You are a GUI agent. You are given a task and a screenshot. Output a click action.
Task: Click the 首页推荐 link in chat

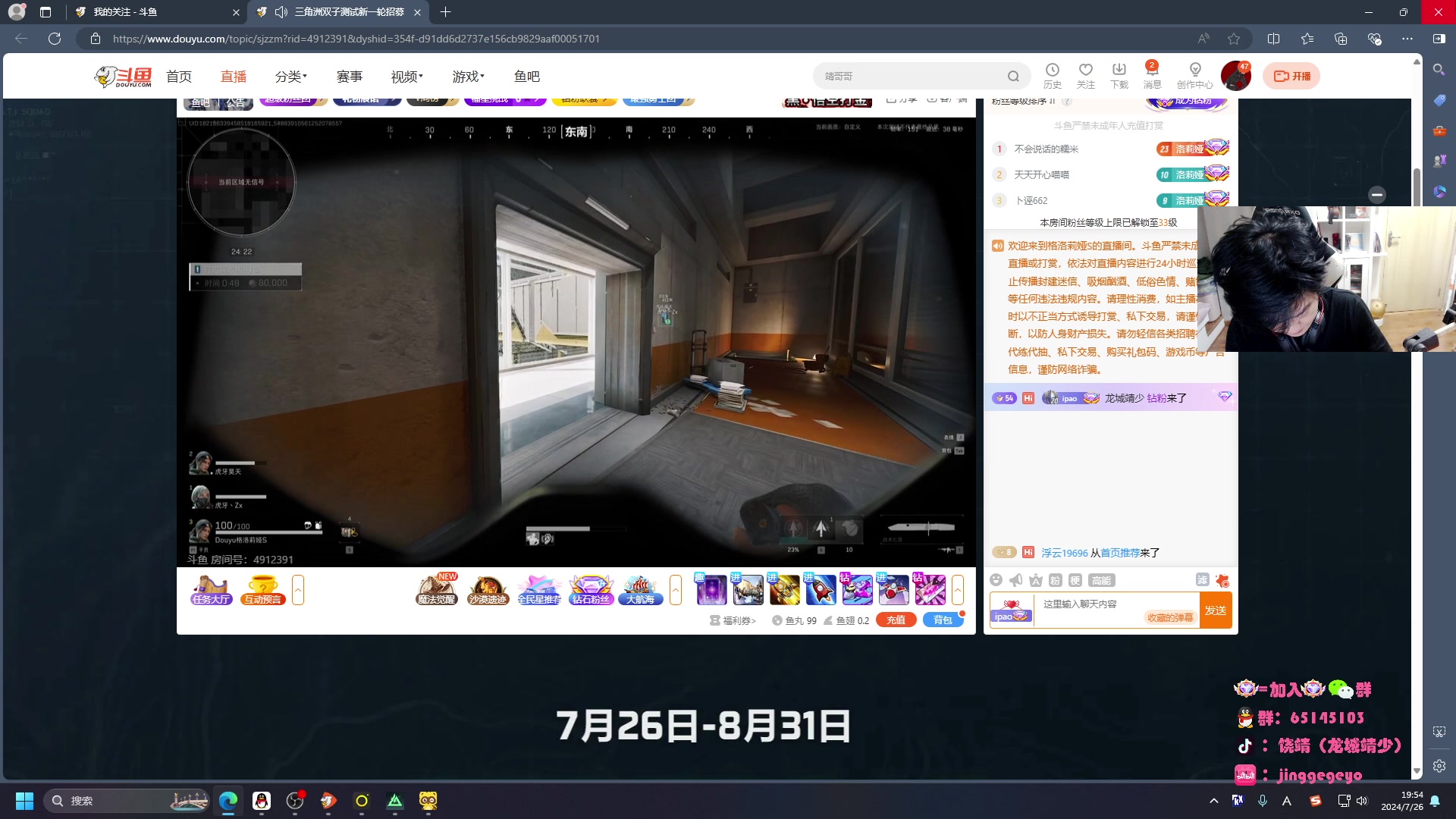pos(1120,553)
